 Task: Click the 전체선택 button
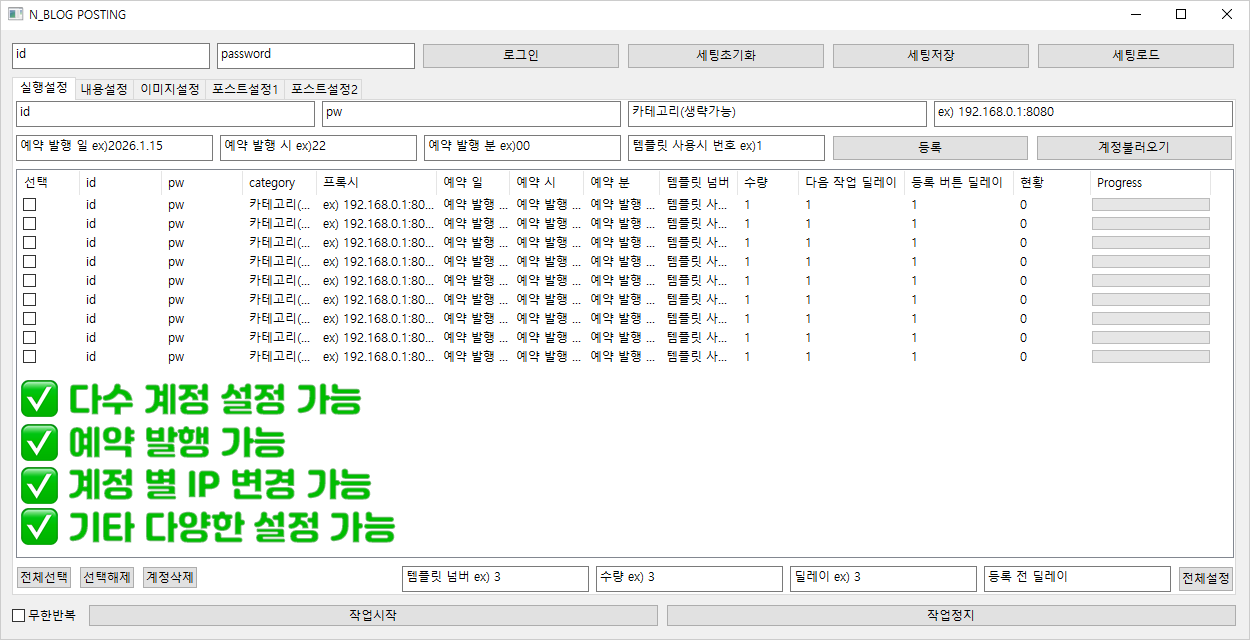tap(45, 578)
